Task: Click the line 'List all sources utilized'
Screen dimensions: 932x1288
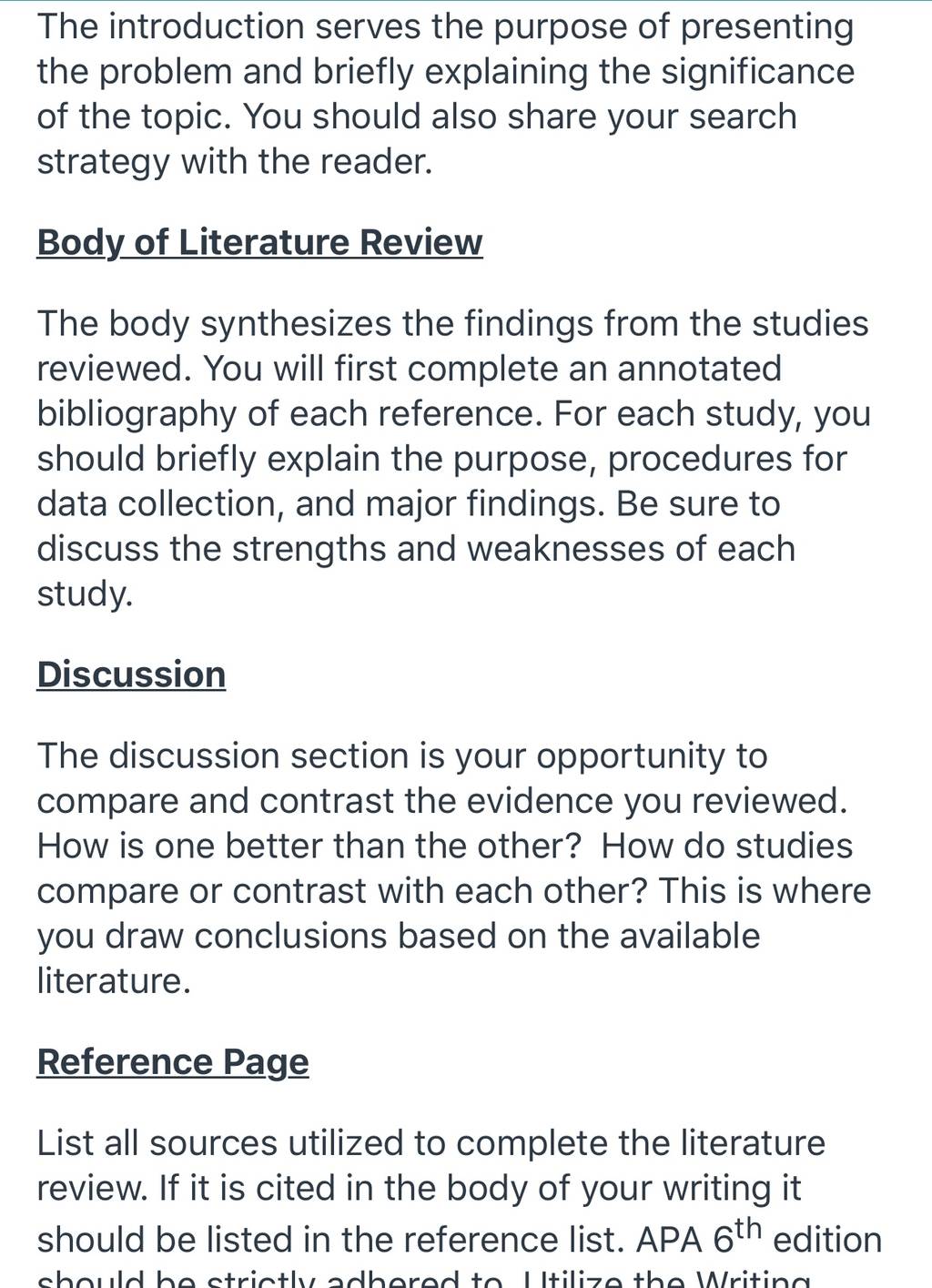Action: [431, 1143]
